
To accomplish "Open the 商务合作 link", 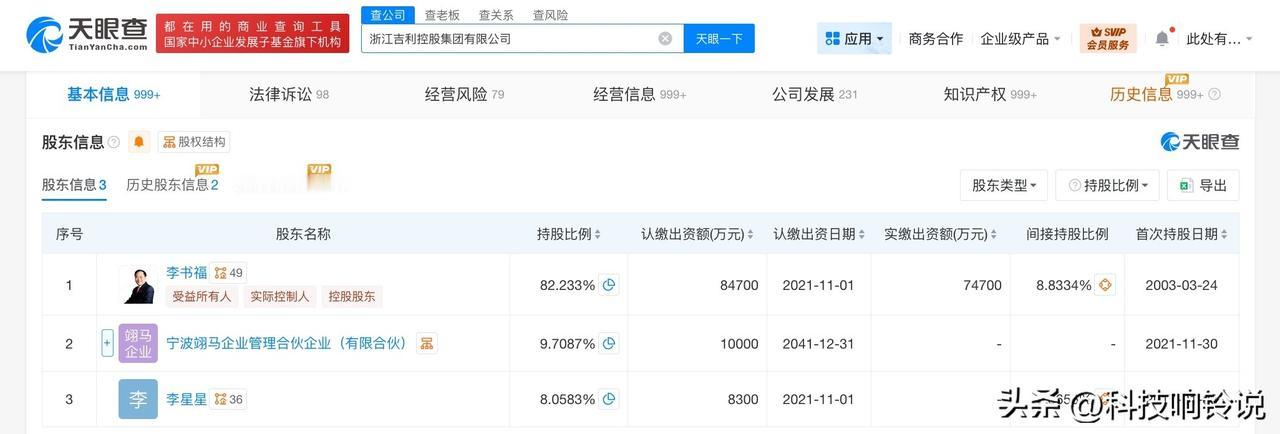I will [936, 39].
